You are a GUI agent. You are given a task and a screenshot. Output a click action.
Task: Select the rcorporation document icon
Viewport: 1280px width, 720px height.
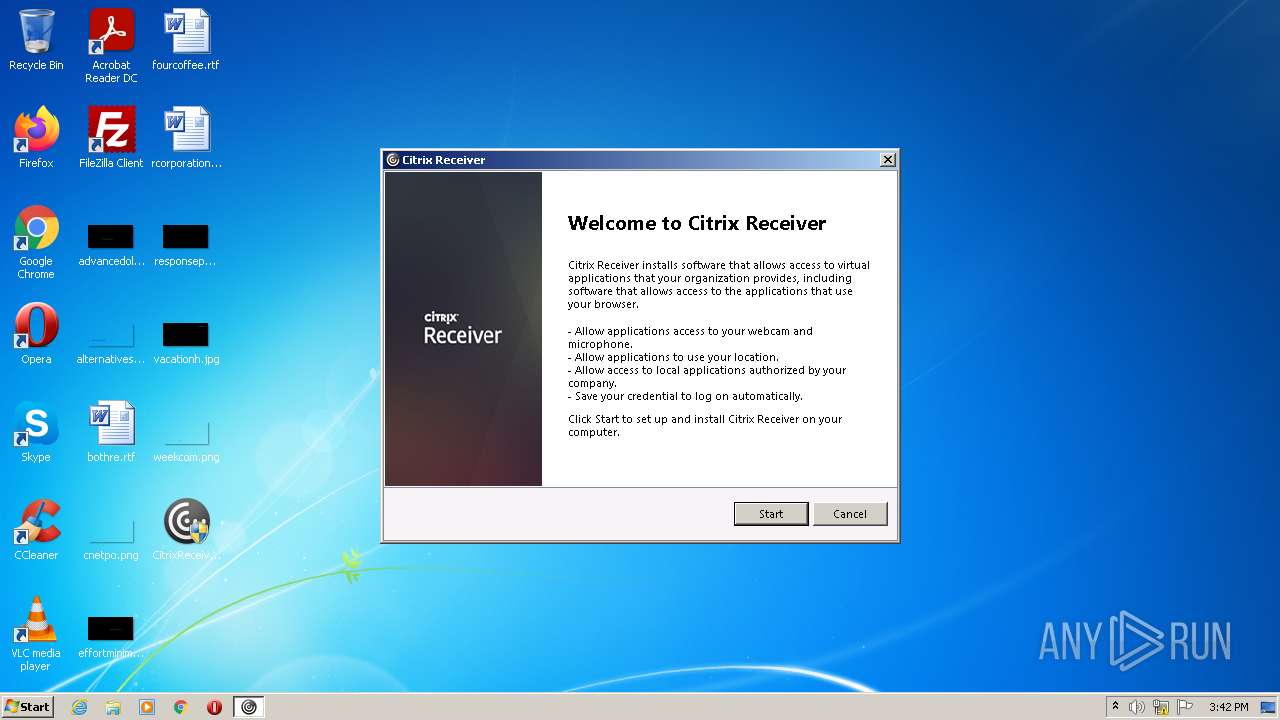pos(186,138)
